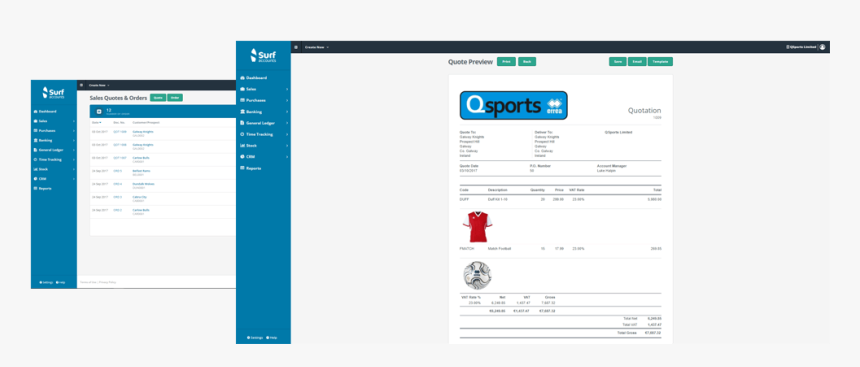Expand Purchases chevron in Quote Preview window sidebar
Screen dimensions: 860x367
click(287, 100)
